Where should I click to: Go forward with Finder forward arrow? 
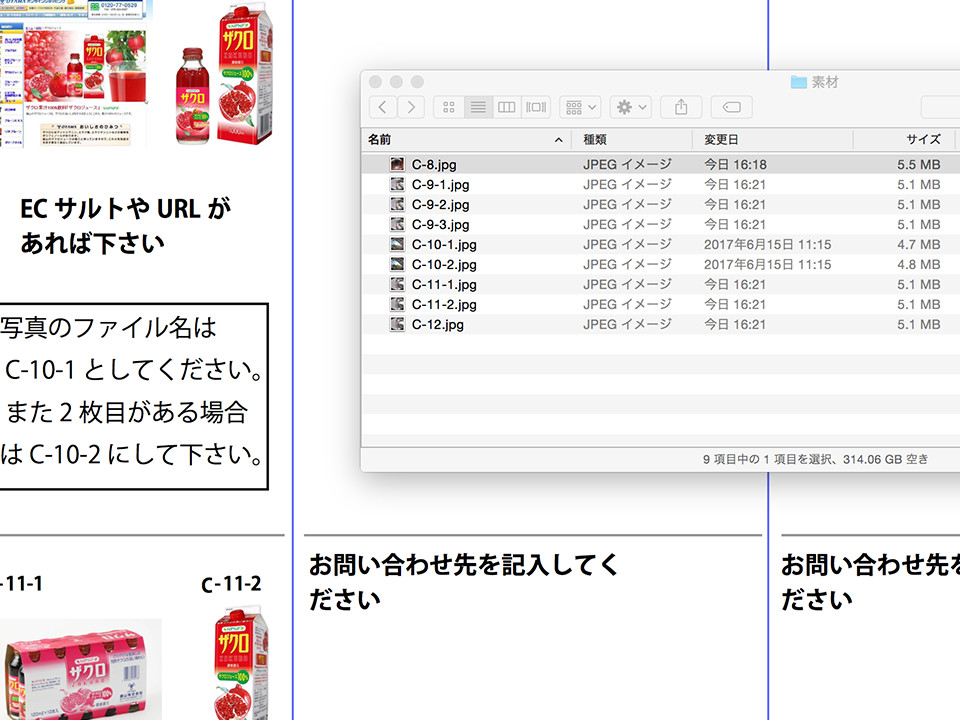tap(411, 107)
